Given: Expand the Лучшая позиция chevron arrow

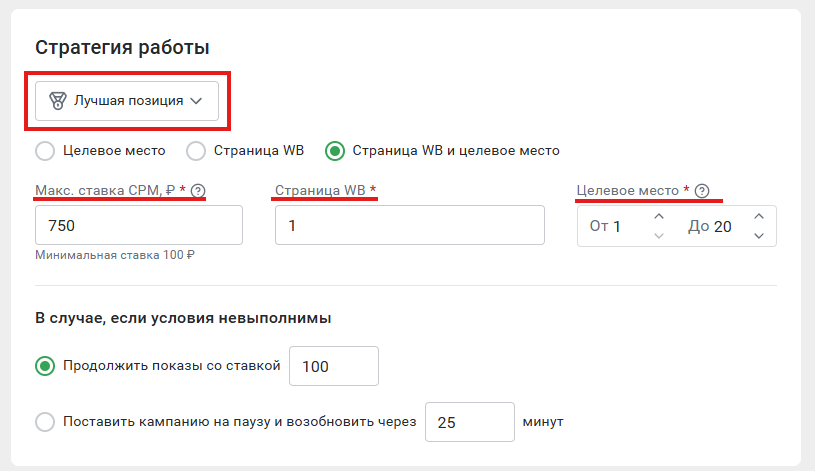Looking at the screenshot, I should pos(196,101).
